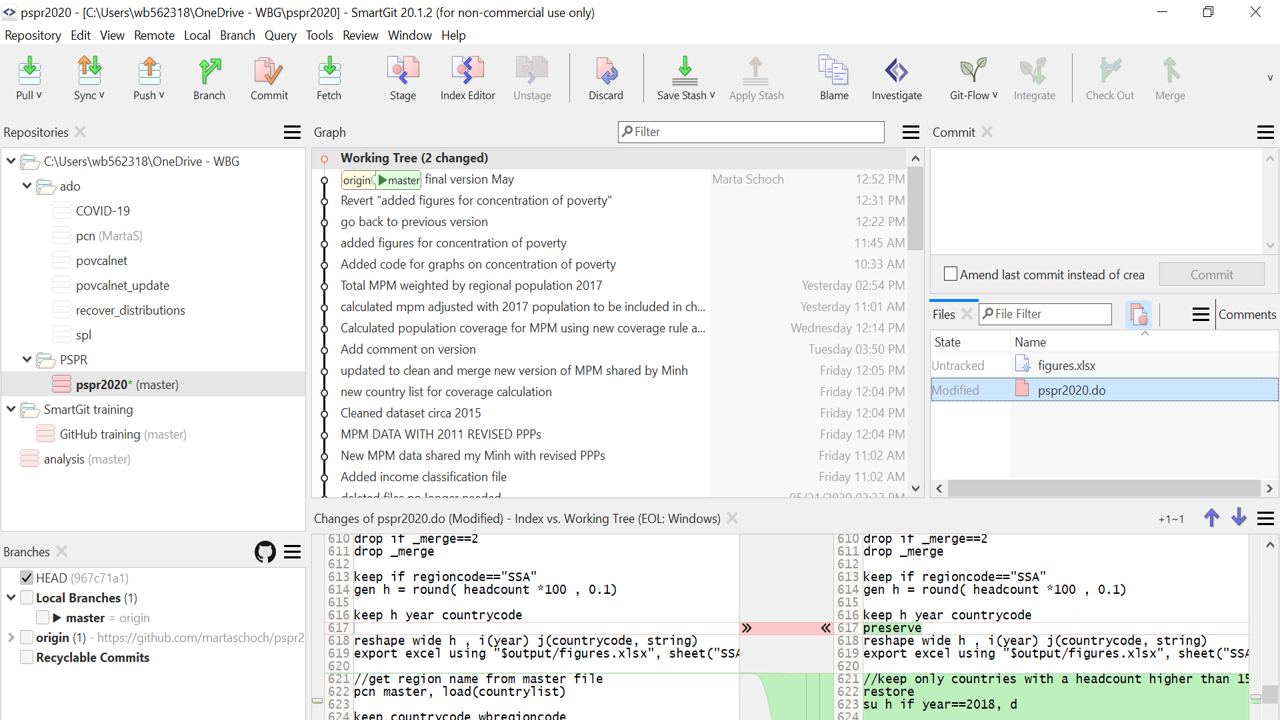The height and width of the screenshot is (720, 1280).
Task: Open the Remote menu
Action: click(x=154, y=35)
